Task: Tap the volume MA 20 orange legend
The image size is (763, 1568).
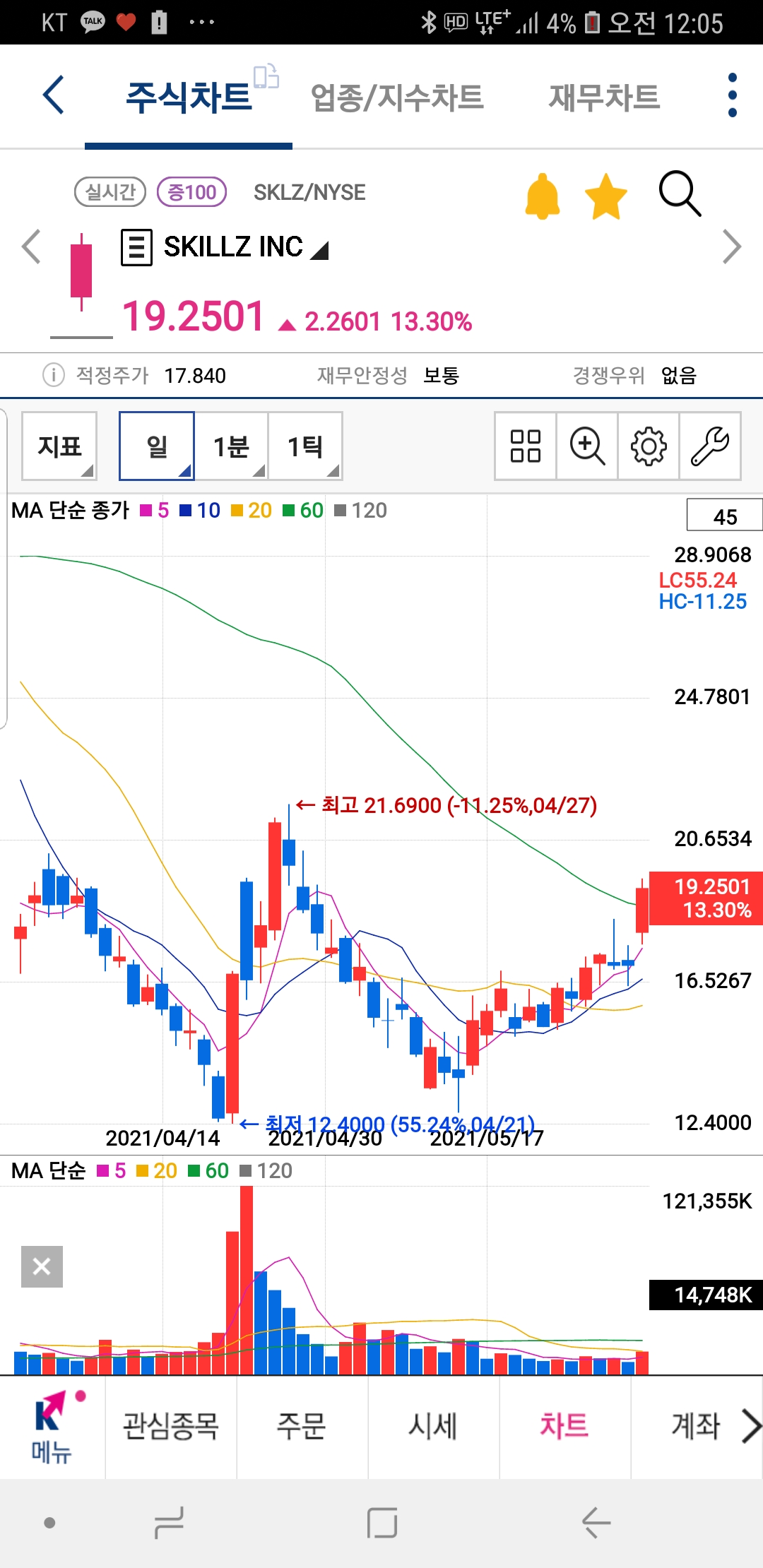Action: coord(156,1171)
